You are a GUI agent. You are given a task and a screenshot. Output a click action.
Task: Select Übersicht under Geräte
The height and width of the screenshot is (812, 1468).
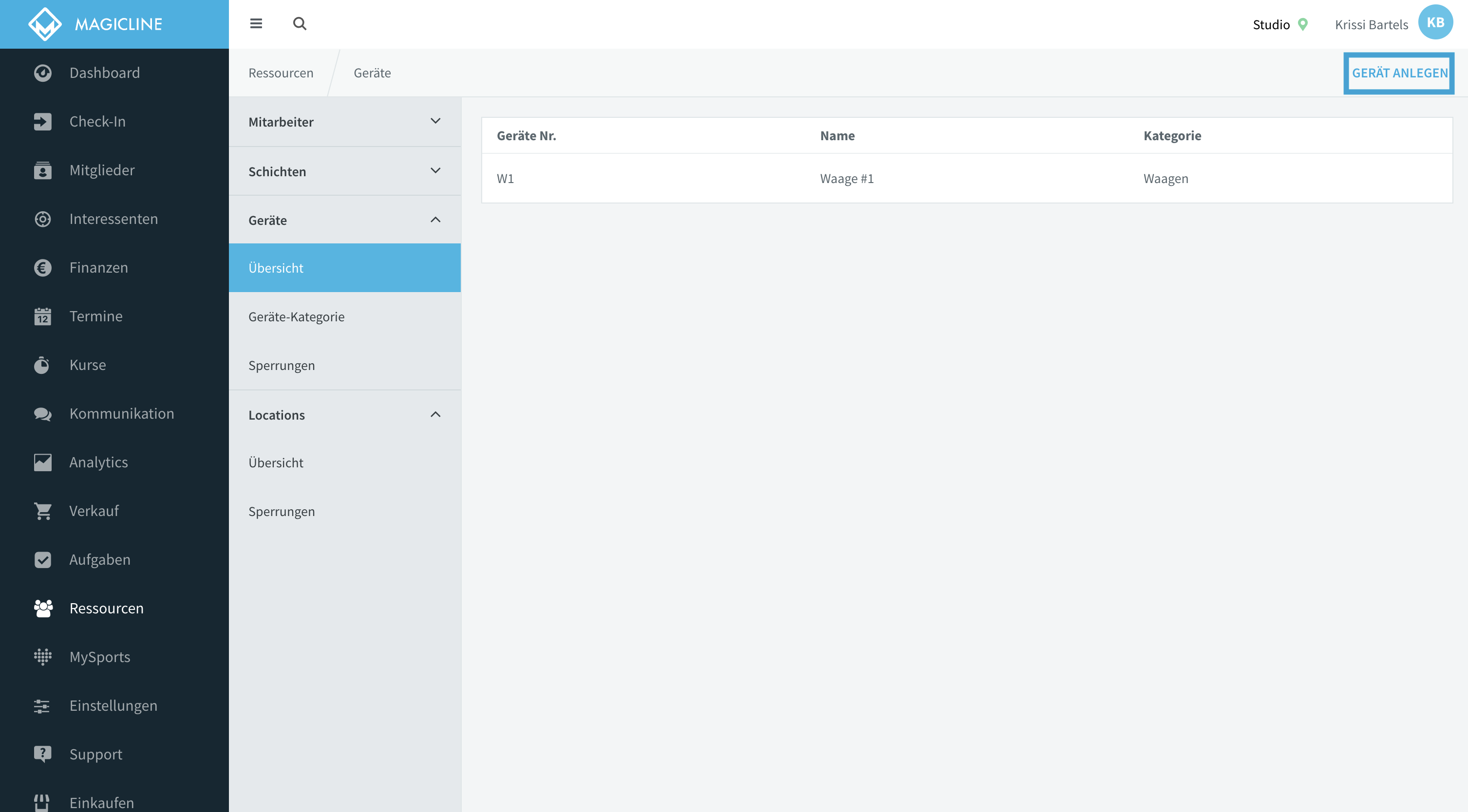[x=345, y=268]
